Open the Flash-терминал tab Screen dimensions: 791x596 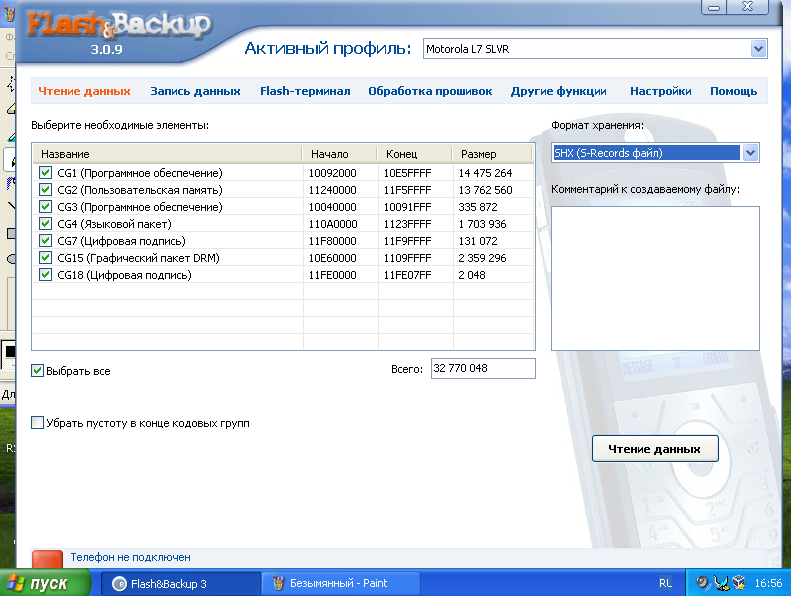[305, 91]
